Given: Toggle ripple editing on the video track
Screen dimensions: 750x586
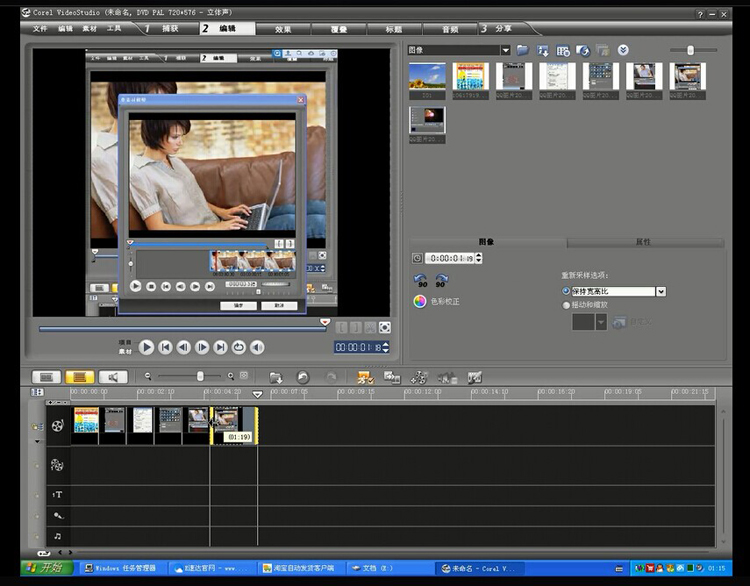Looking at the screenshot, I should [36, 426].
